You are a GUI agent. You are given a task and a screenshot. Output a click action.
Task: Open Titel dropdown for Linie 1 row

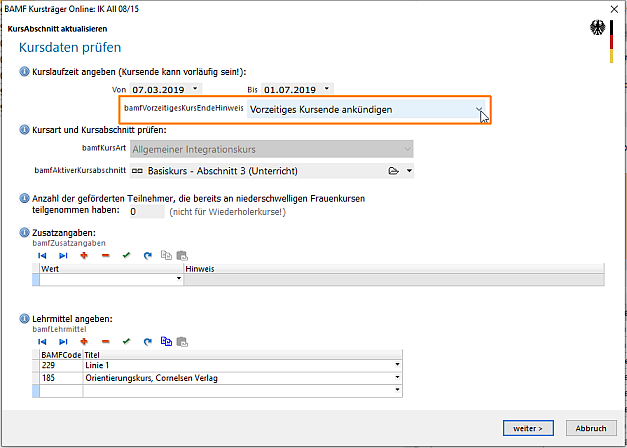(397, 365)
